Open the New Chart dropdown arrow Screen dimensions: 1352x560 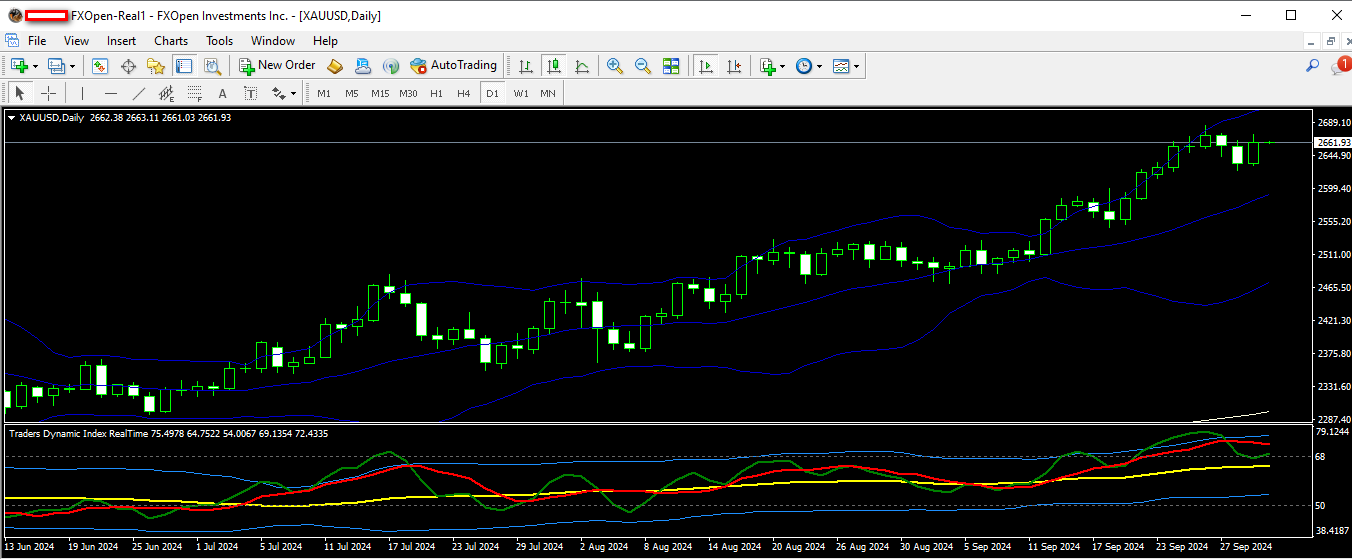(35, 66)
